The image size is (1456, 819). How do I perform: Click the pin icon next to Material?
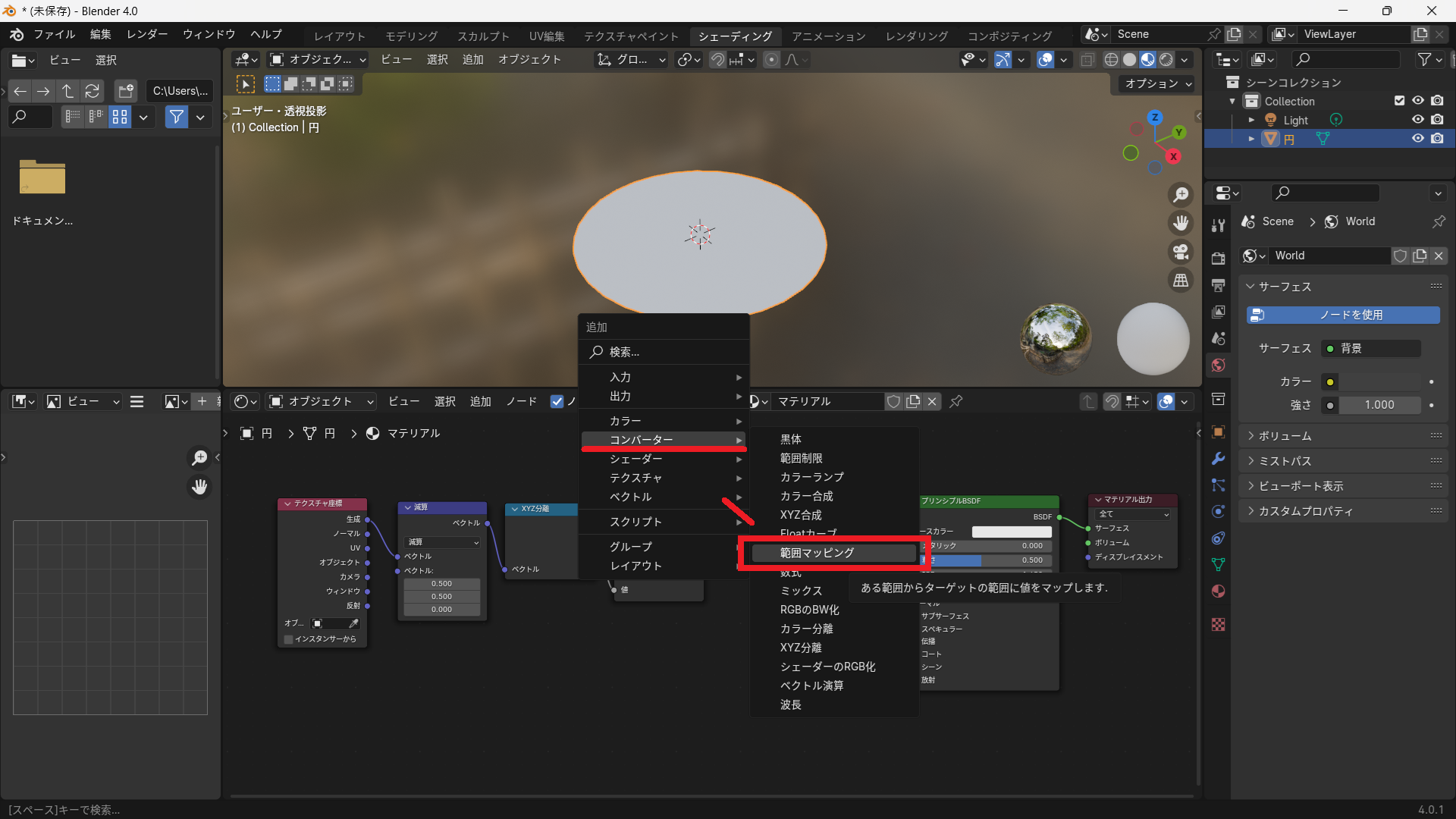(956, 401)
